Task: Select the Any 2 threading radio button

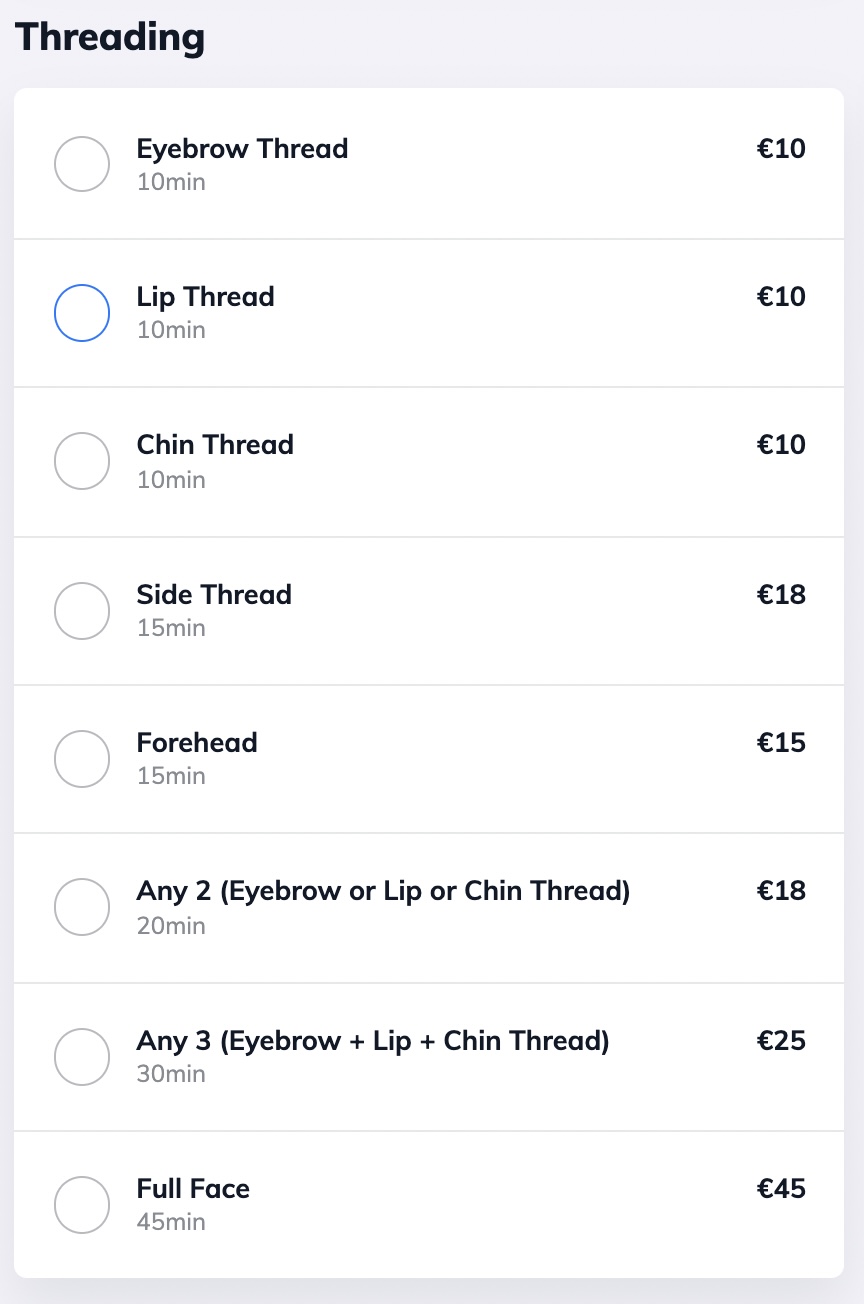Action: (x=81, y=906)
